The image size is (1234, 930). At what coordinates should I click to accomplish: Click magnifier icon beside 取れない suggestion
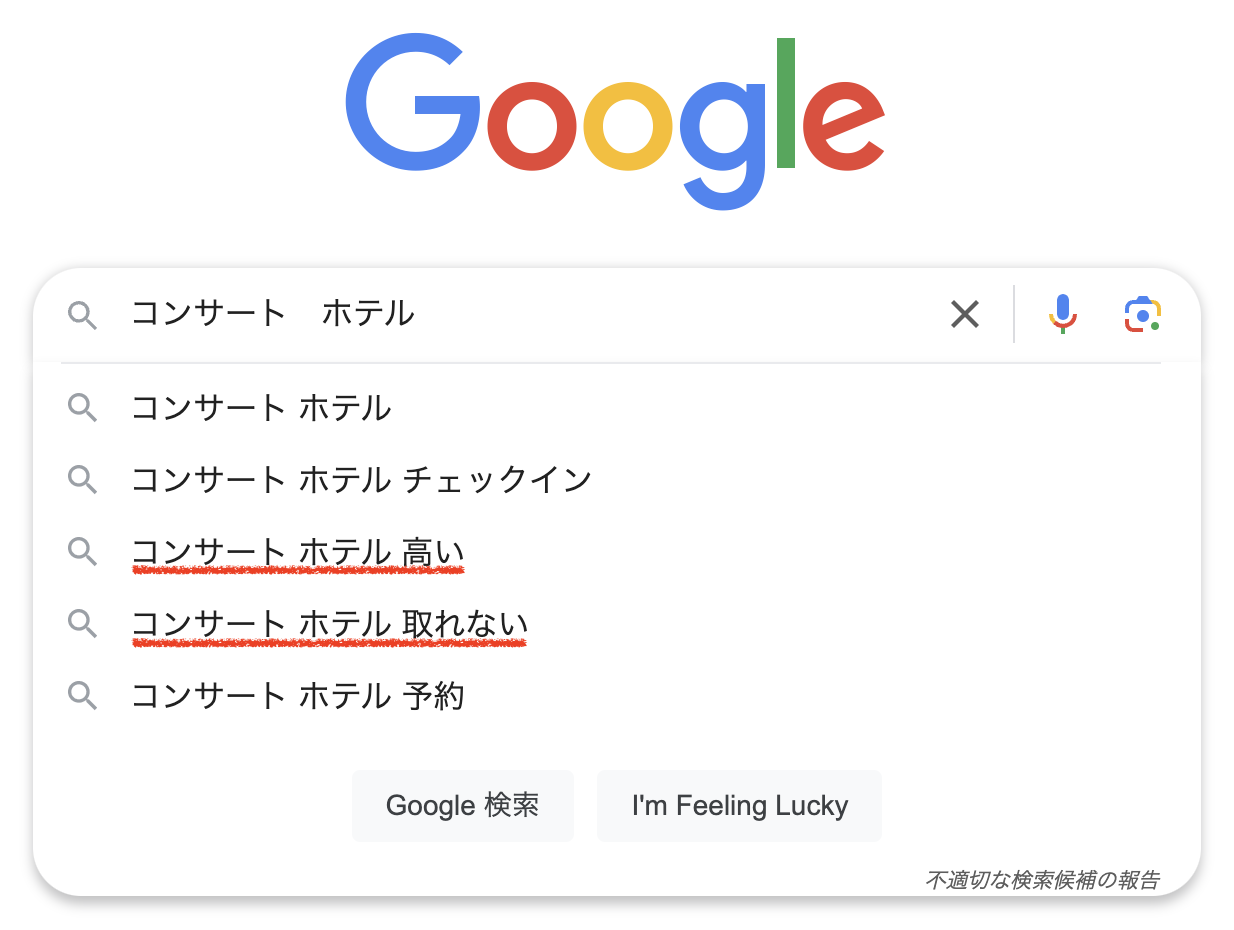82,624
